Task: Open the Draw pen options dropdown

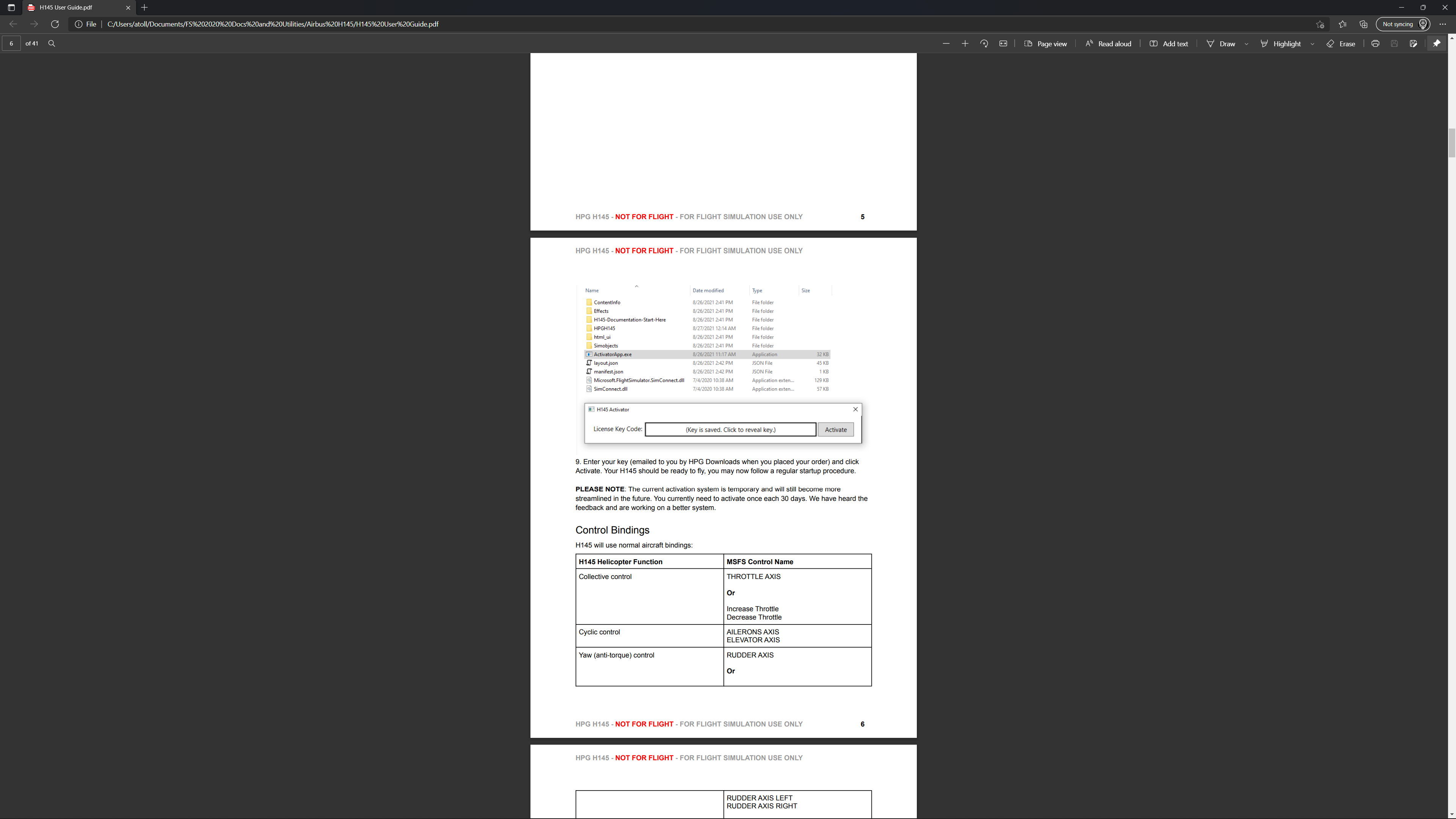Action: point(1246,43)
